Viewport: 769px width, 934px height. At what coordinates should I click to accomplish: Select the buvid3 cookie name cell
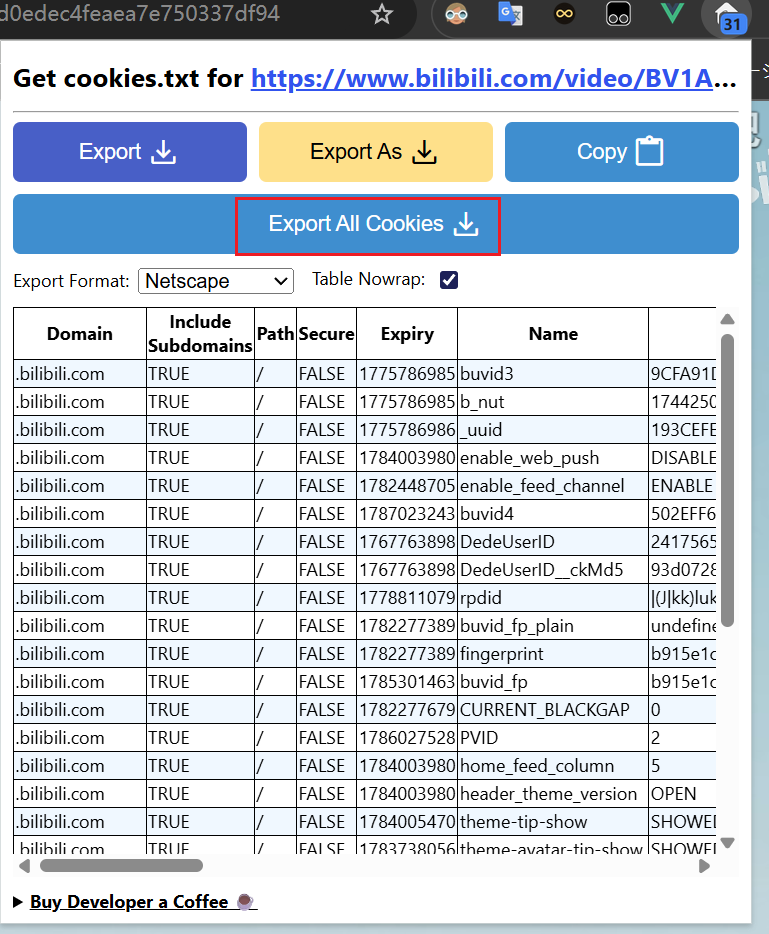(553, 373)
